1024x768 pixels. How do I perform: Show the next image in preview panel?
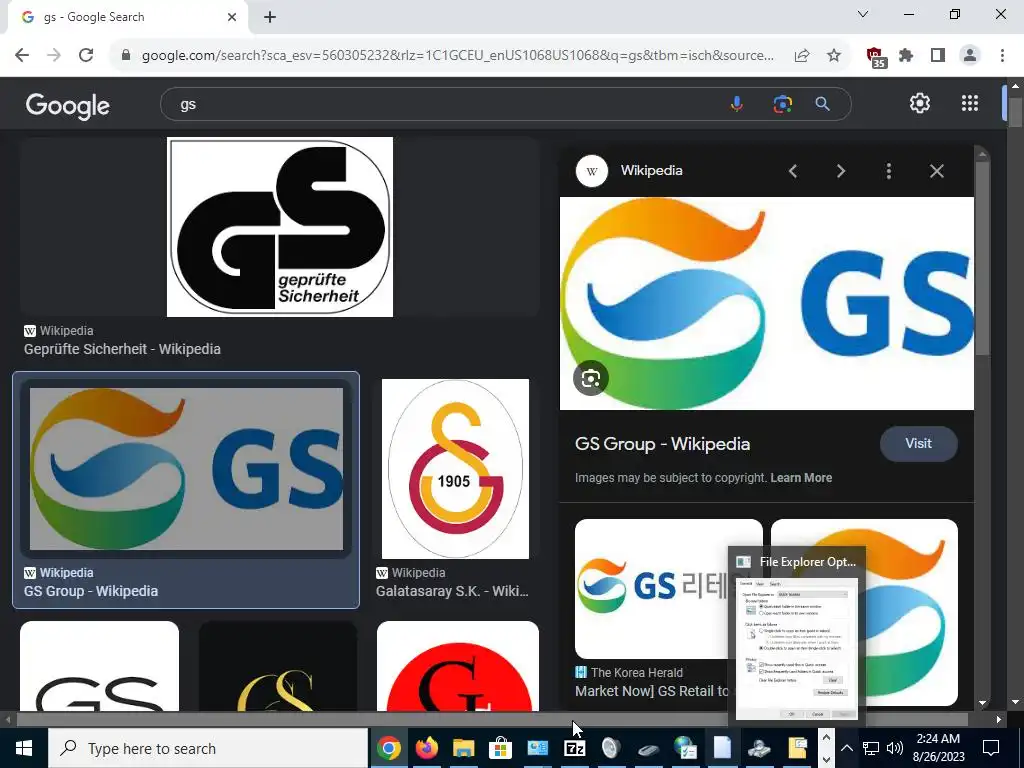pos(840,171)
